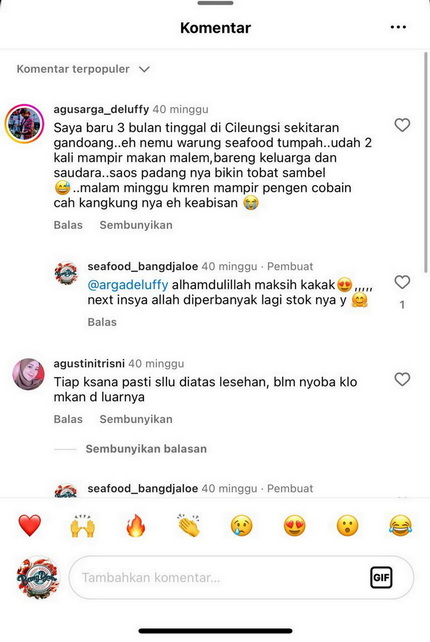Open the GIF picker button
Viewport: 430px width, 642px height.
(381, 577)
